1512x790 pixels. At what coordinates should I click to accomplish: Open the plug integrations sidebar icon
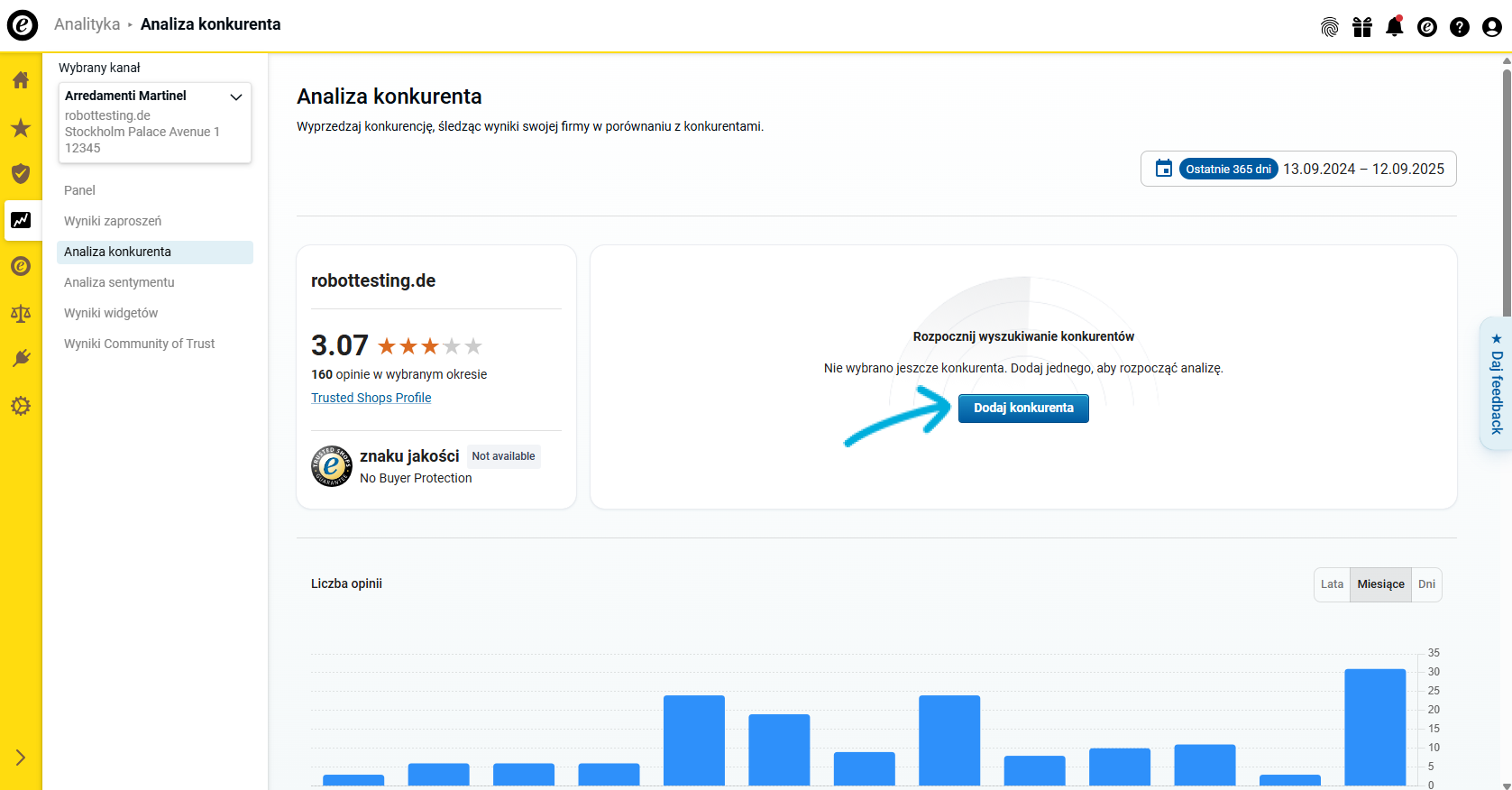[21, 359]
